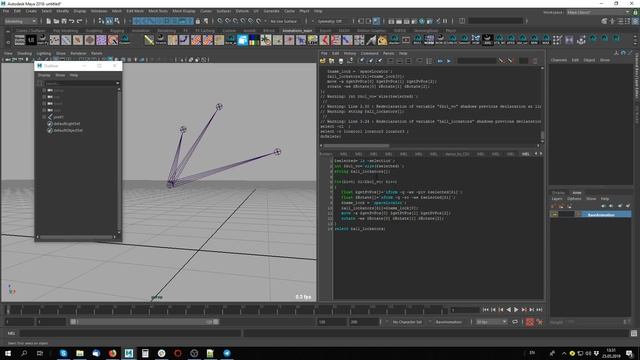Toggle the lock selection padlock icon
The height and width of the screenshot is (360, 640).
point(198,21)
